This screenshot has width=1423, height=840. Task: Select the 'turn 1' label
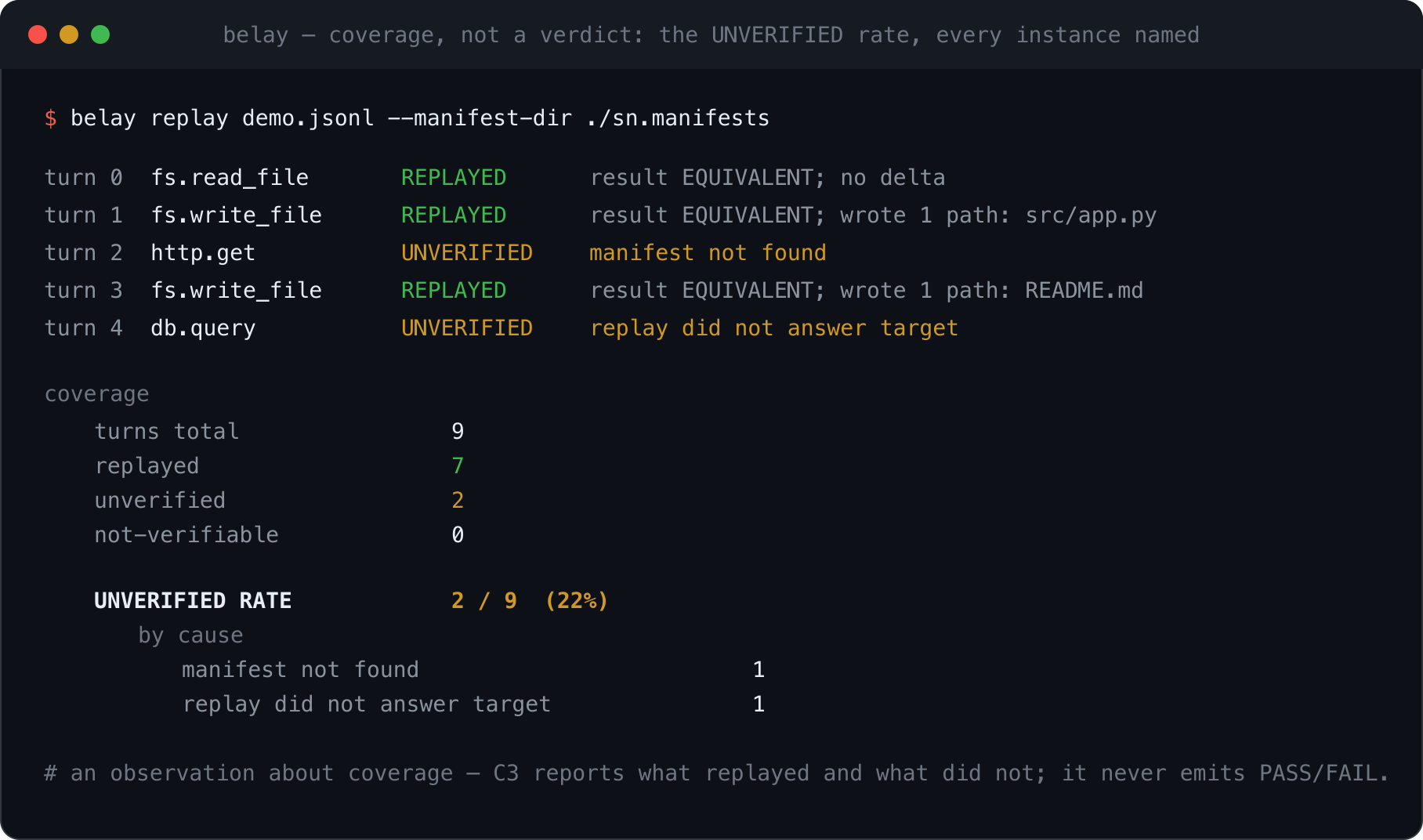click(84, 215)
